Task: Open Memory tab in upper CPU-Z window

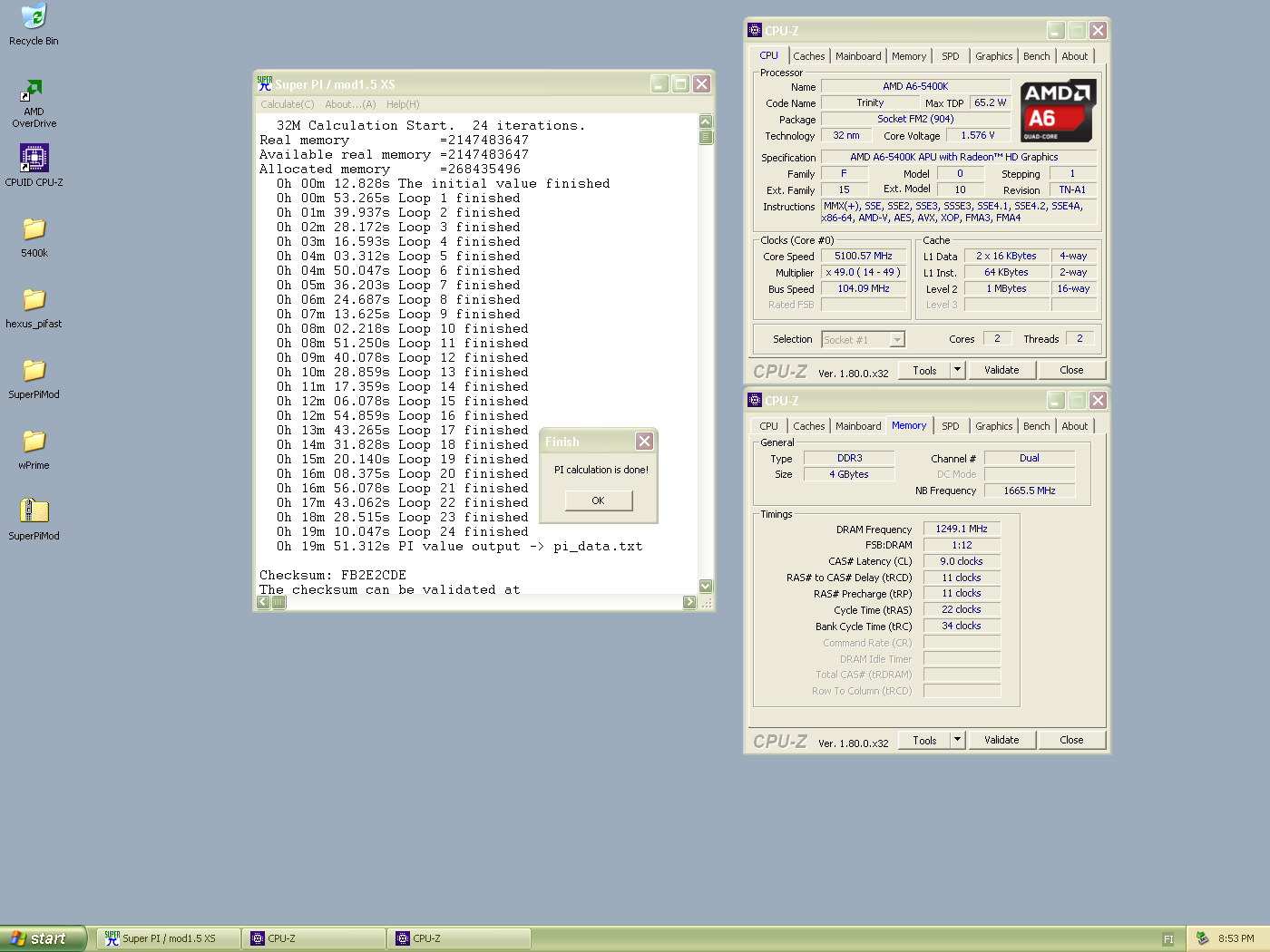Action: (x=909, y=56)
